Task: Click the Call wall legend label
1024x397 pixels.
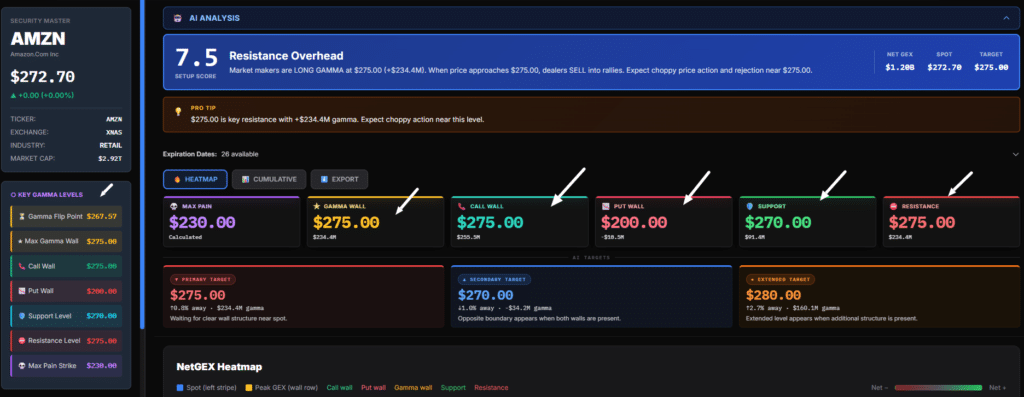Action: 340,388
